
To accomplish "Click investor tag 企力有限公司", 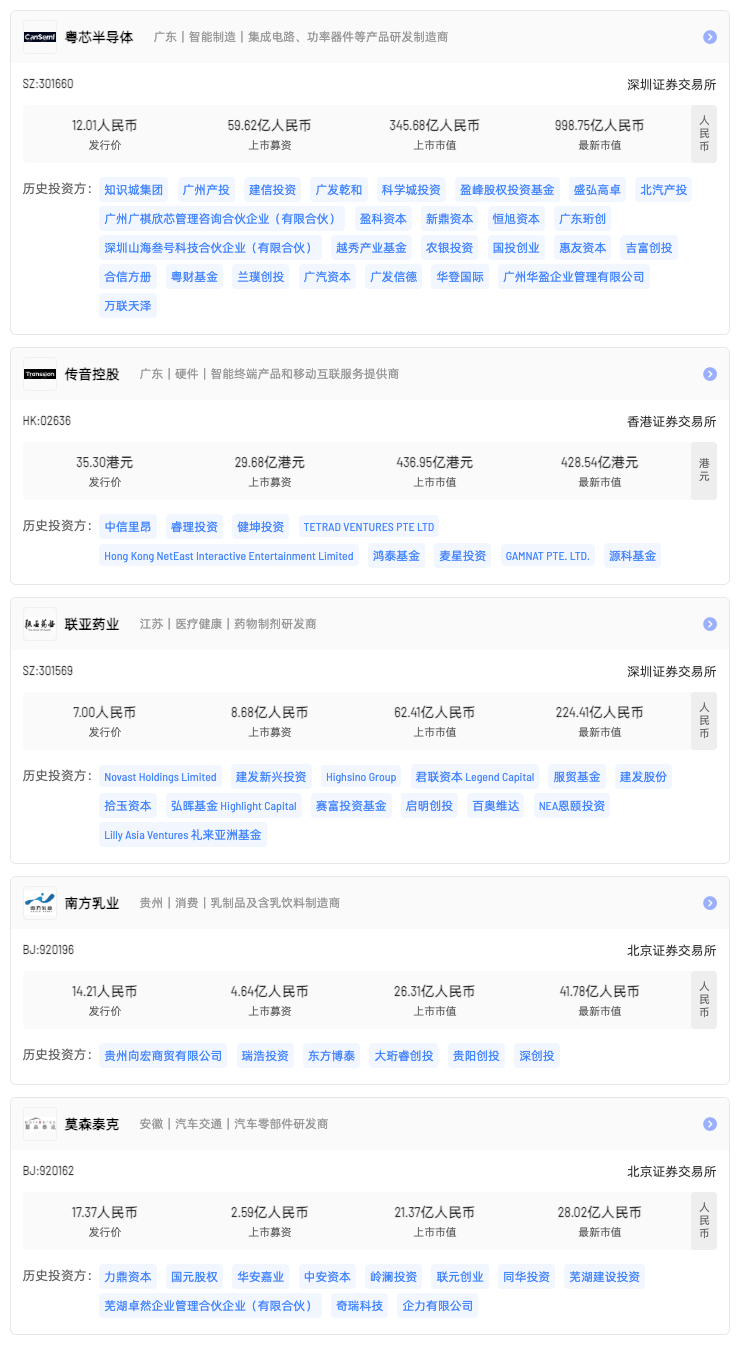I will (437, 1306).
